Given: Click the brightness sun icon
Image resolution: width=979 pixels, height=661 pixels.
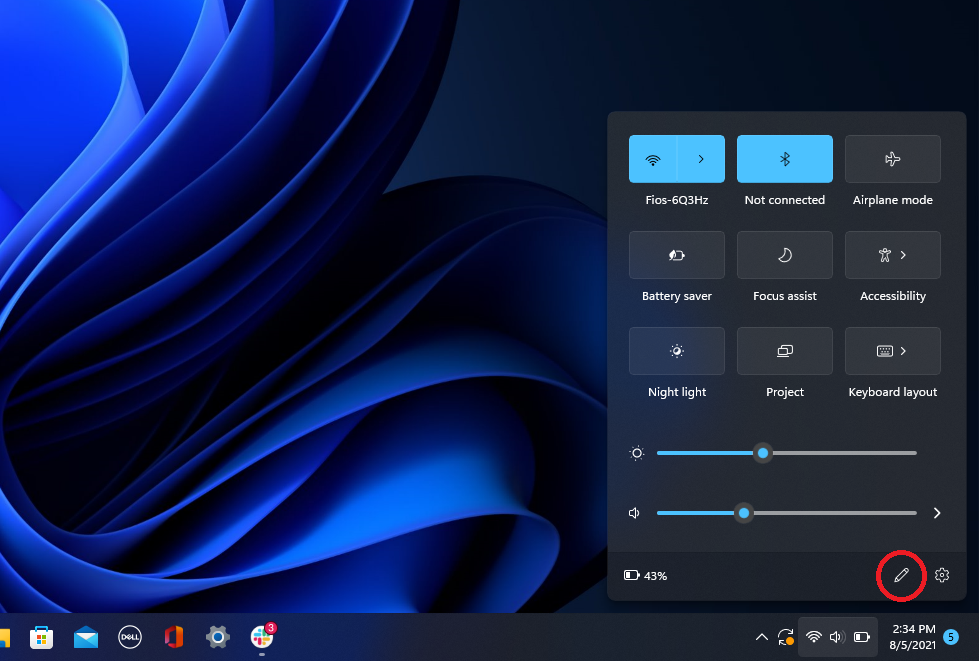Looking at the screenshot, I should (x=636, y=453).
